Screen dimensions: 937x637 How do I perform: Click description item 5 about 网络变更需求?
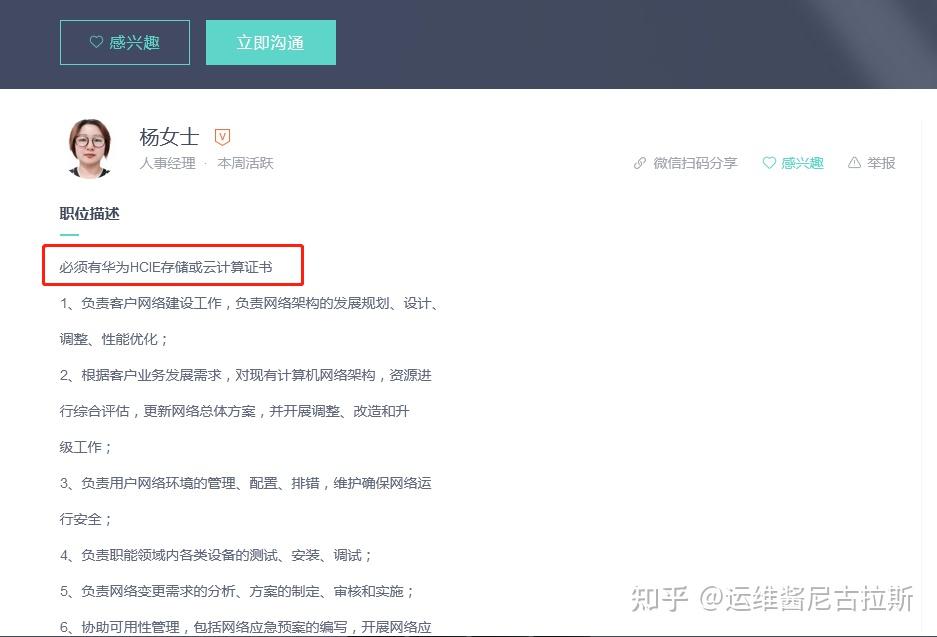click(x=237, y=591)
